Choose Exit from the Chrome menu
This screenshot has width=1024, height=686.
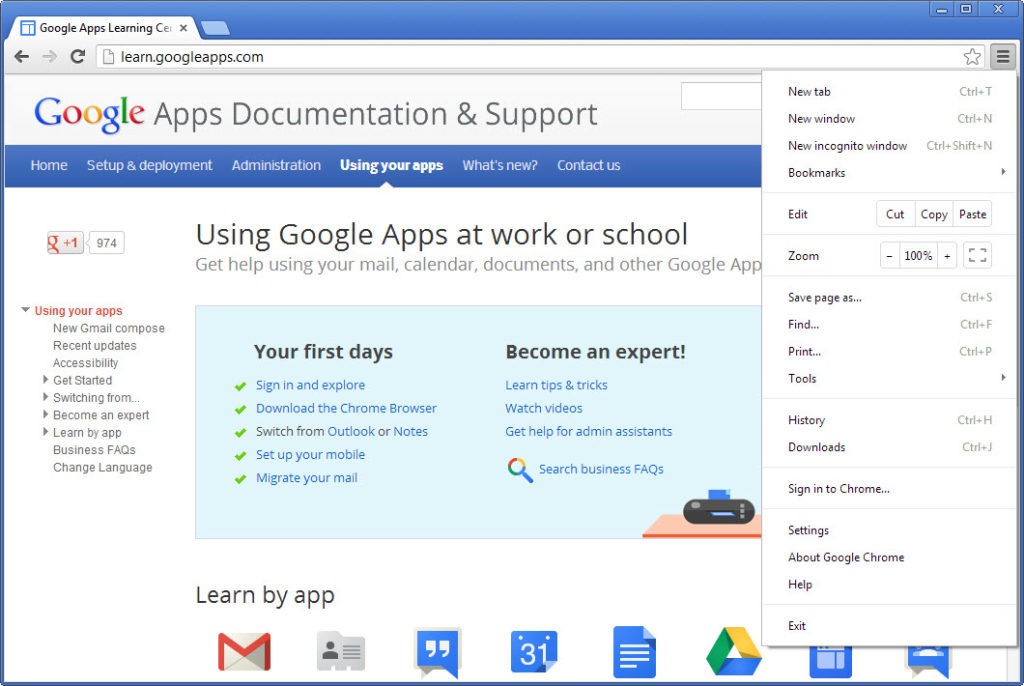[889, 626]
